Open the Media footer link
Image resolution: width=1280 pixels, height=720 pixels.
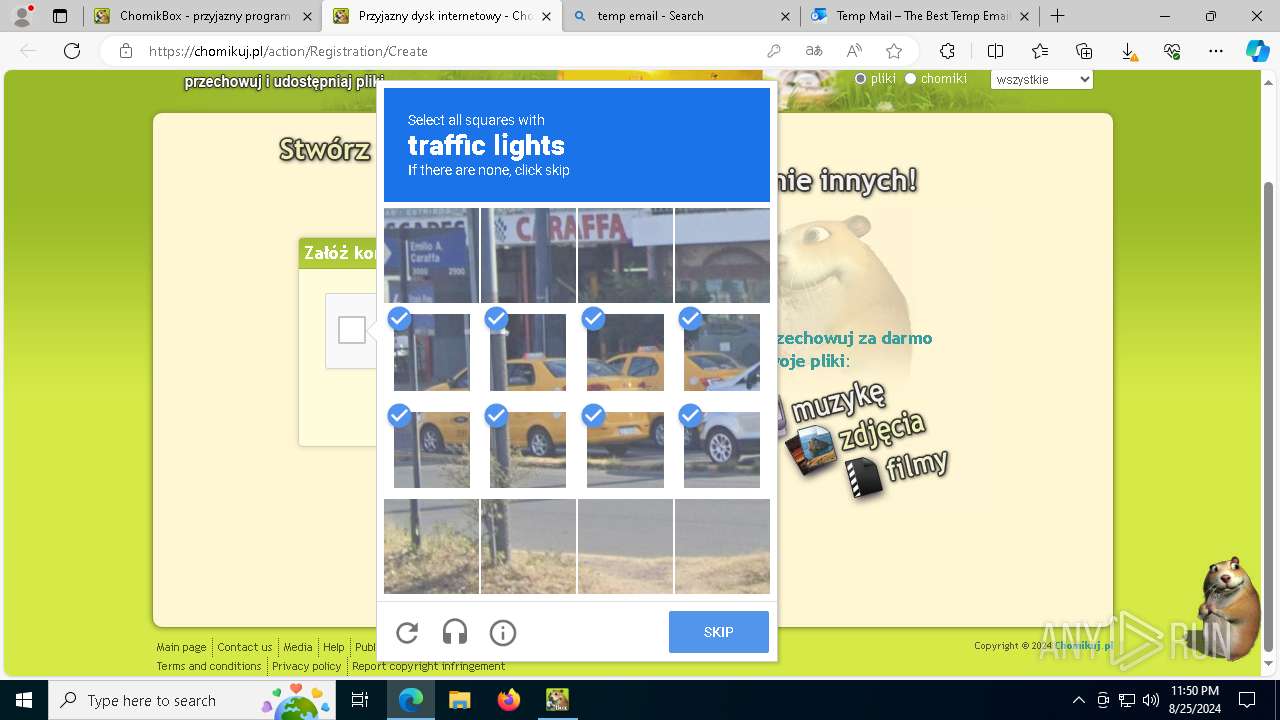coord(298,647)
